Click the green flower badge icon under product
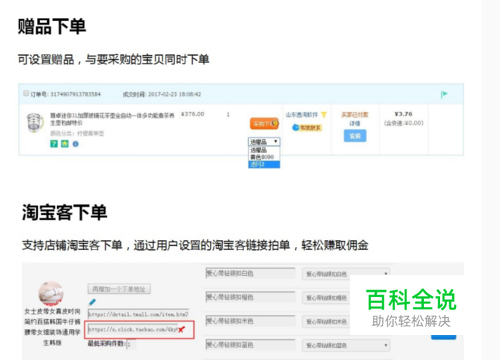500x360 pixels. [x=65, y=144]
